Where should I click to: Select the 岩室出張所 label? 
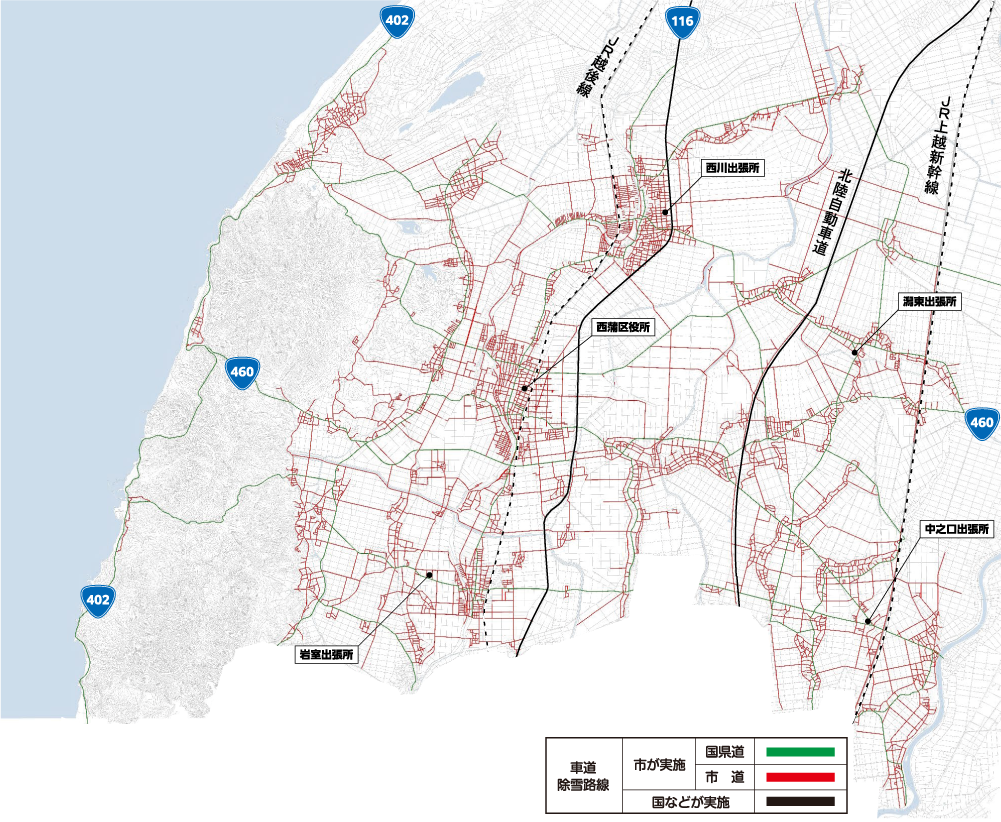[327, 655]
